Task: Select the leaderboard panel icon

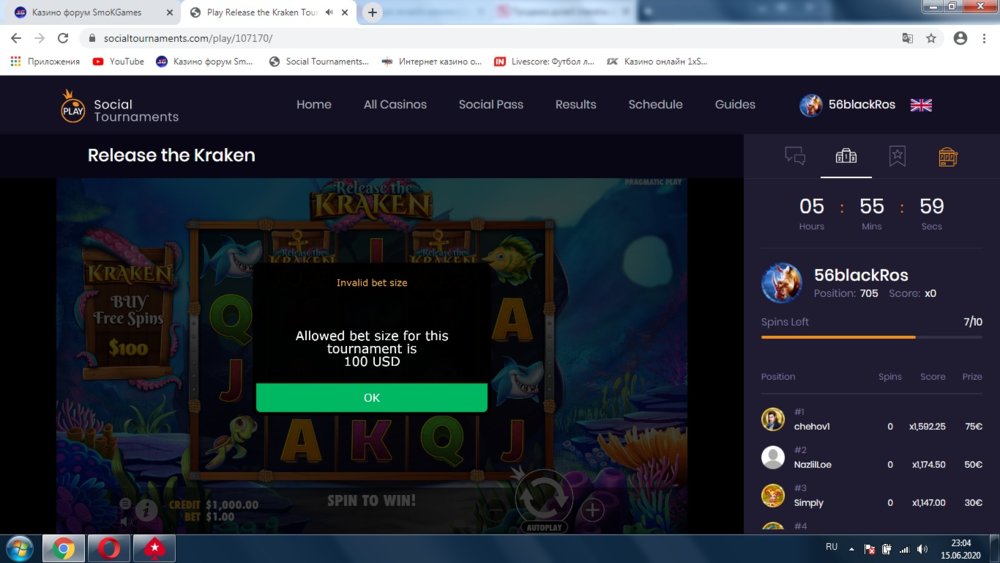Action: click(846, 156)
